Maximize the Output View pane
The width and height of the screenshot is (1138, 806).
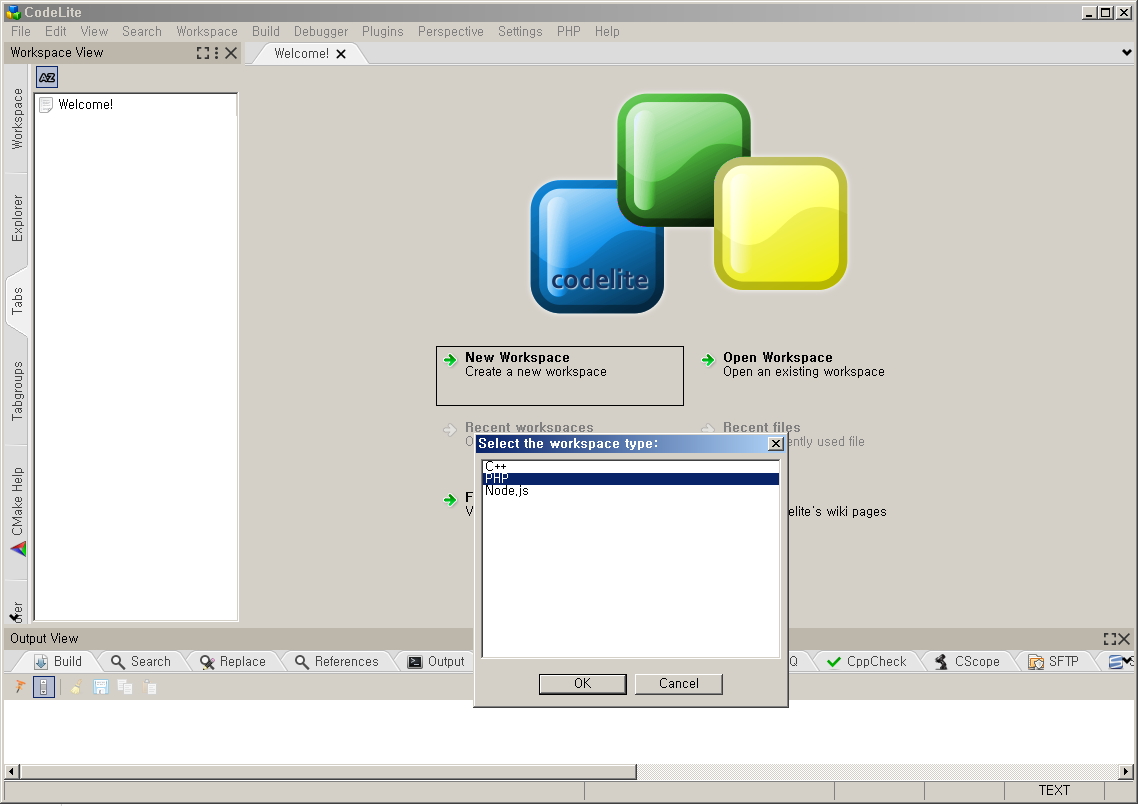[x=1110, y=638]
